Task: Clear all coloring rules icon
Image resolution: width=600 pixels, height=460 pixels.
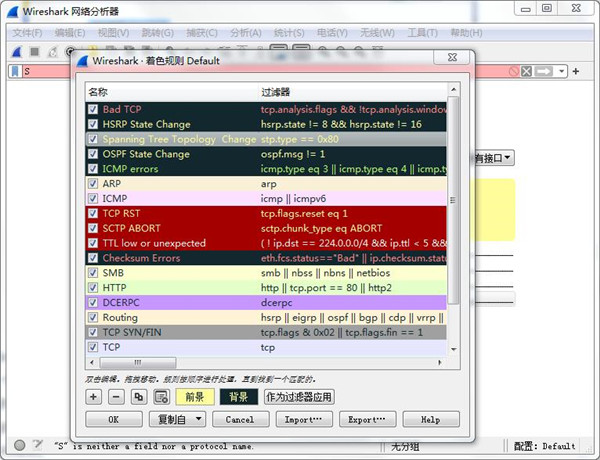Action: point(161,397)
